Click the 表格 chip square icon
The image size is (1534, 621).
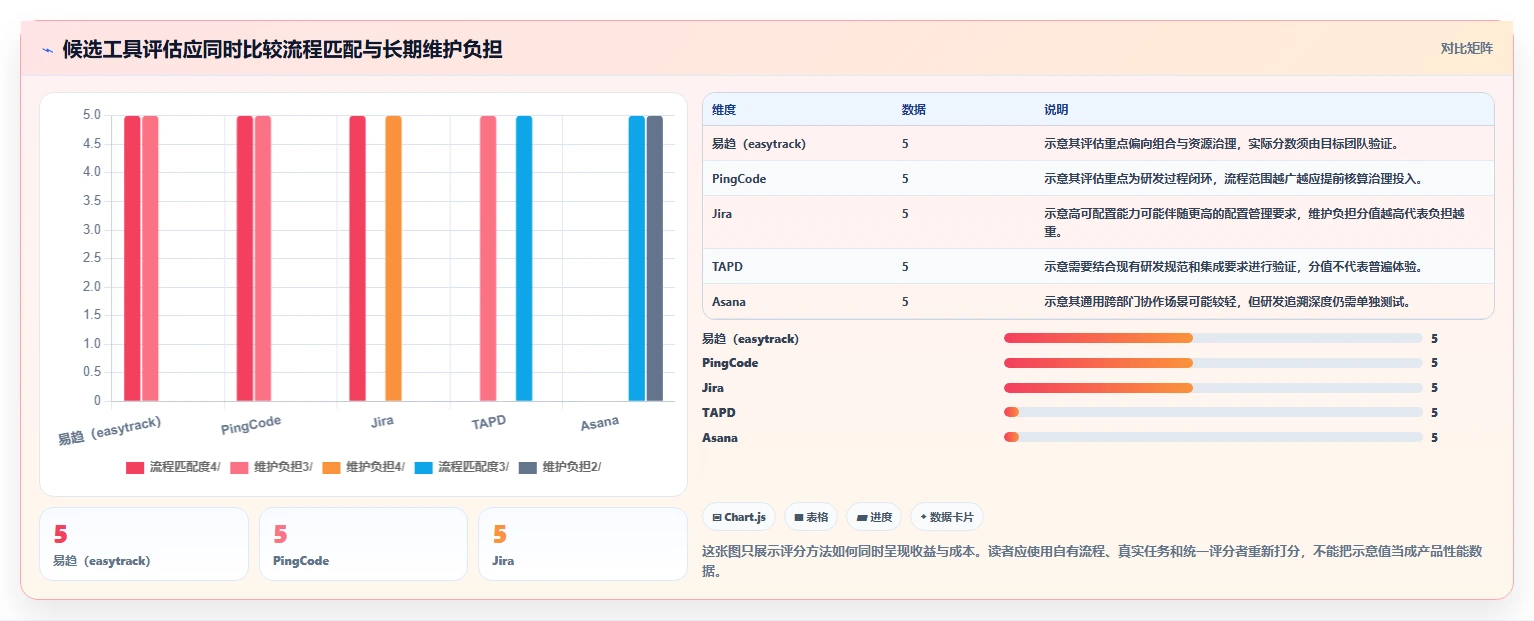pyautogui.click(x=799, y=517)
